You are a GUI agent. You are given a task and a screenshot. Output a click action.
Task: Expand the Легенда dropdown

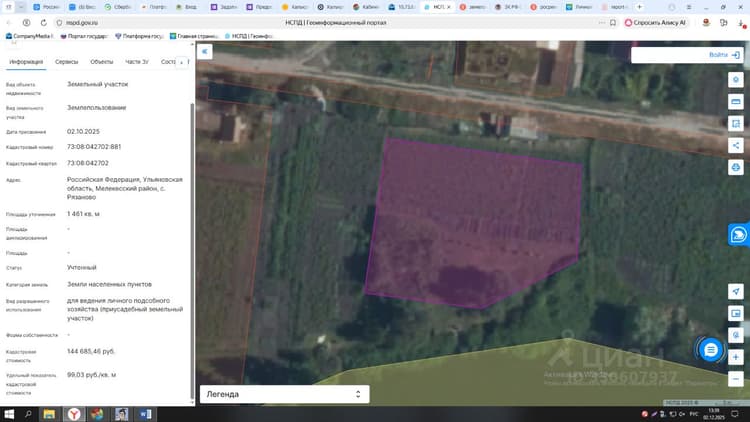click(x=285, y=394)
